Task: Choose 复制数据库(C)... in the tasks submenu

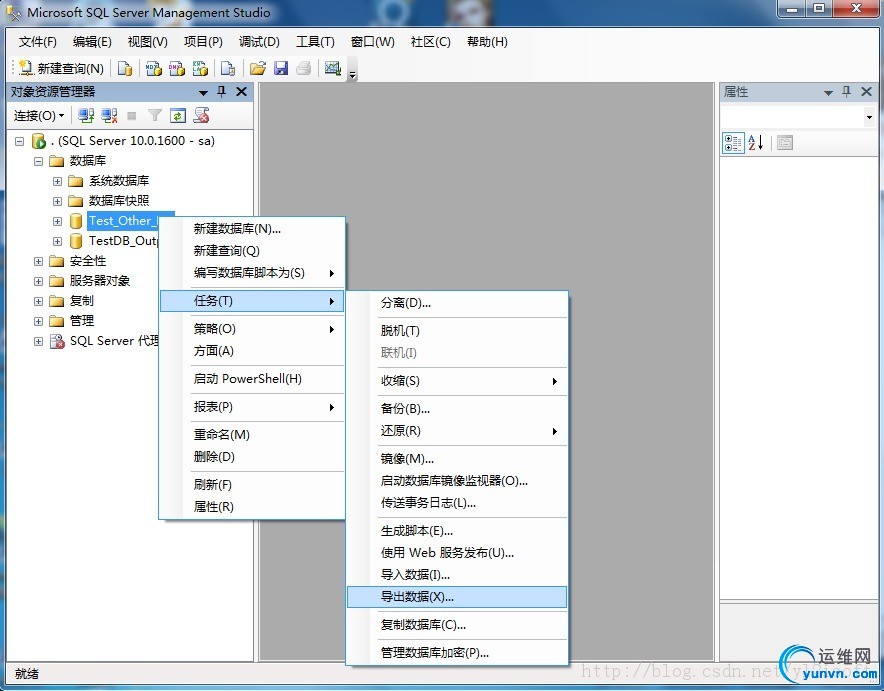Action: [457, 625]
